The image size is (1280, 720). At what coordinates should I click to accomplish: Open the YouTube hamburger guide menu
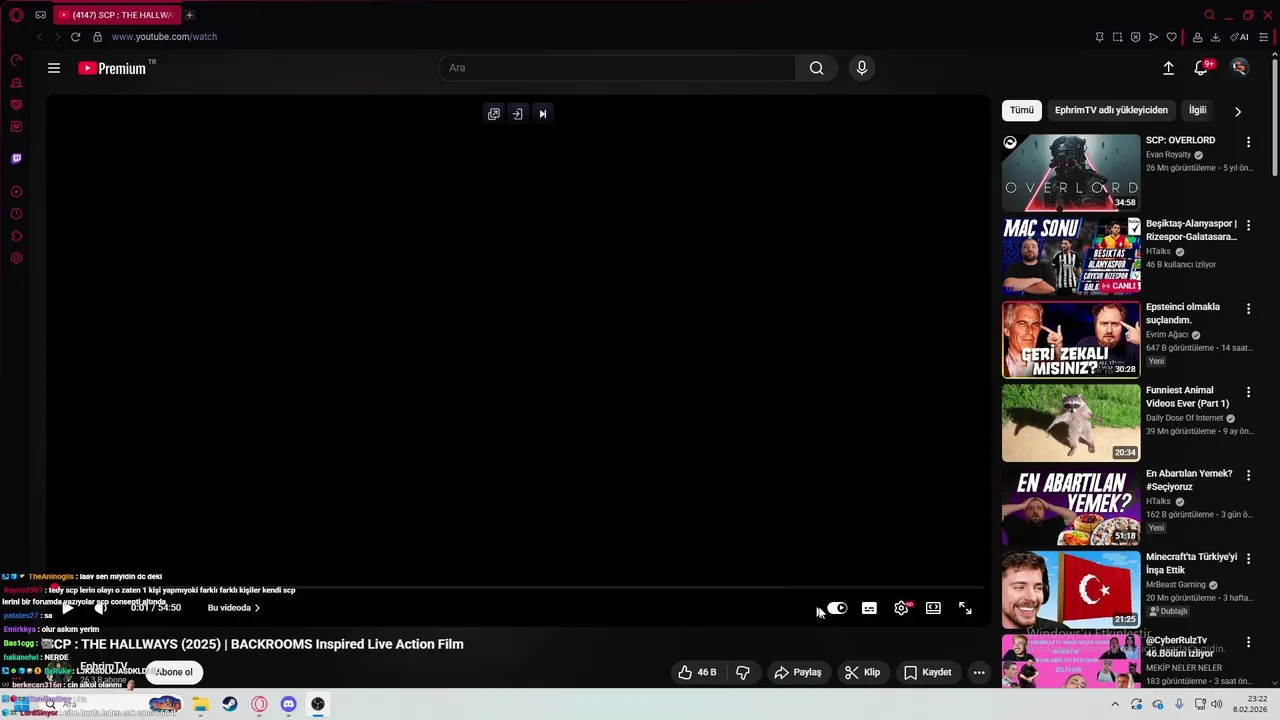pos(54,68)
